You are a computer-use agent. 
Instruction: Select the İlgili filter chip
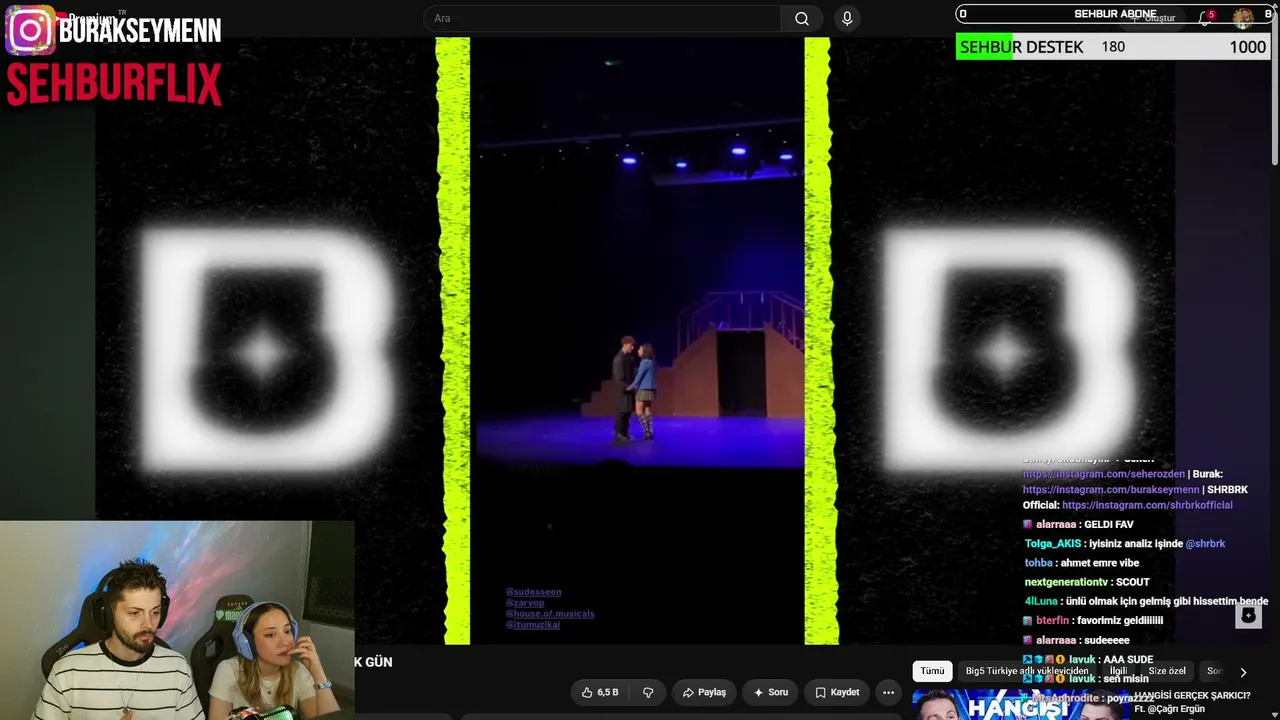[1119, 671]
